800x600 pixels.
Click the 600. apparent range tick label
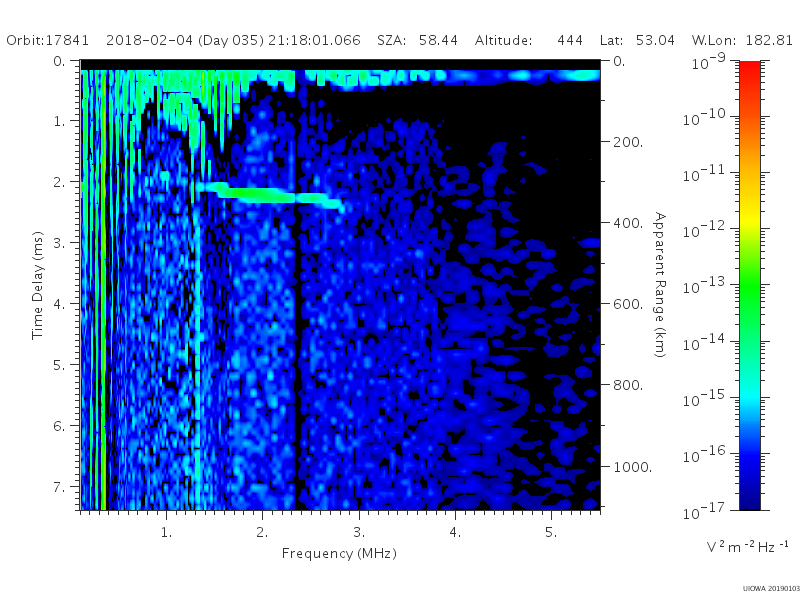[628, 304]
